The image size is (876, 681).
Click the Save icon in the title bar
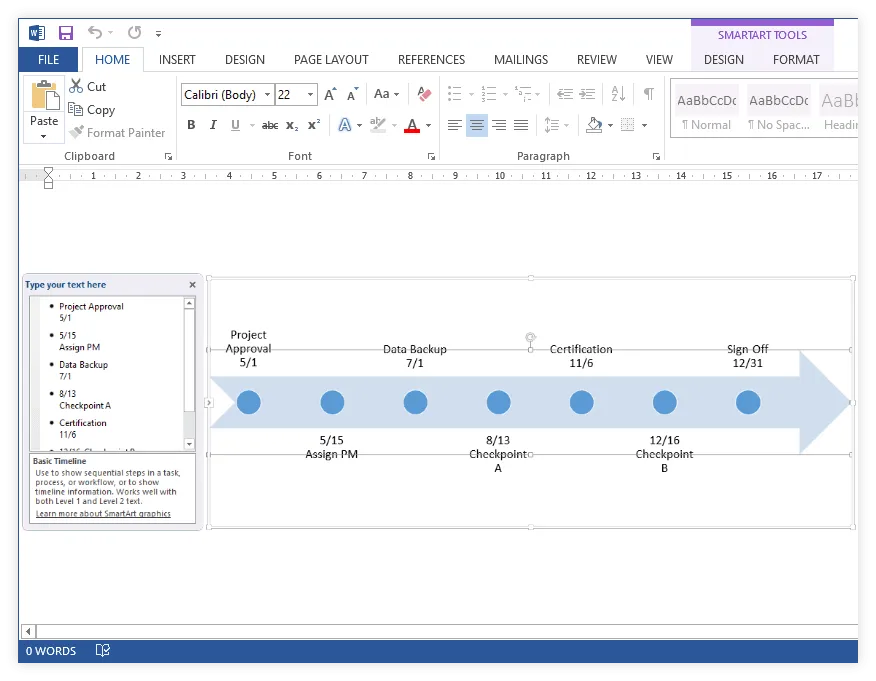[x=66, y=33]
